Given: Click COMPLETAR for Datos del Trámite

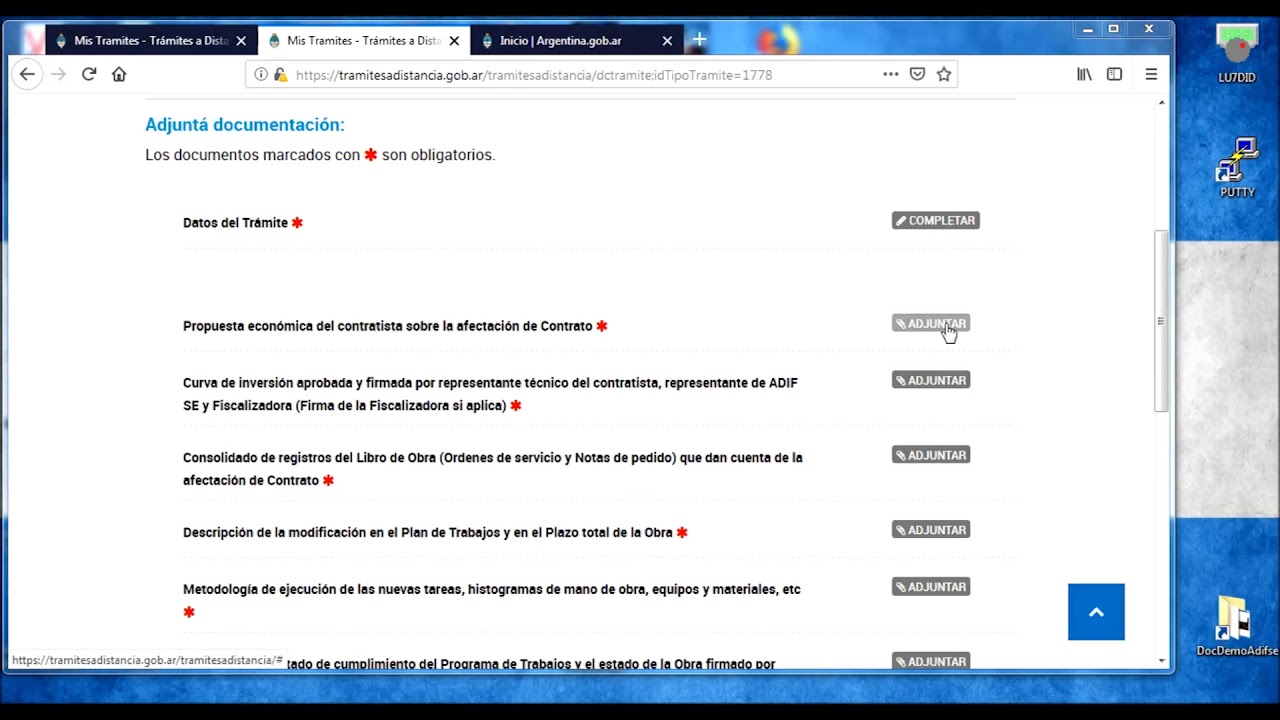Looking at the screenshot, I should tap(936, 220).
